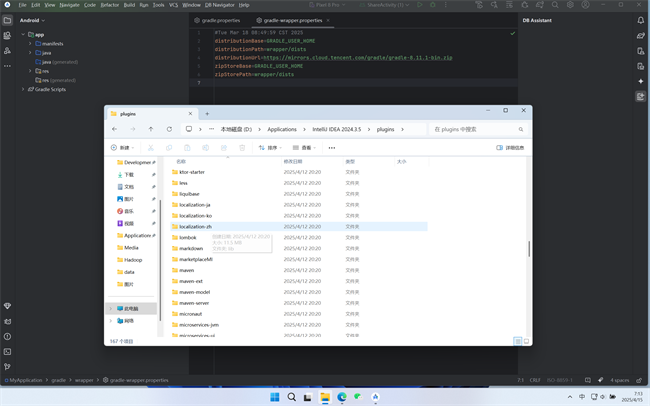The width and height of the screenshot is (650, 406).
Task: Go up one folder level in Explorer
Action: [151, 129]
